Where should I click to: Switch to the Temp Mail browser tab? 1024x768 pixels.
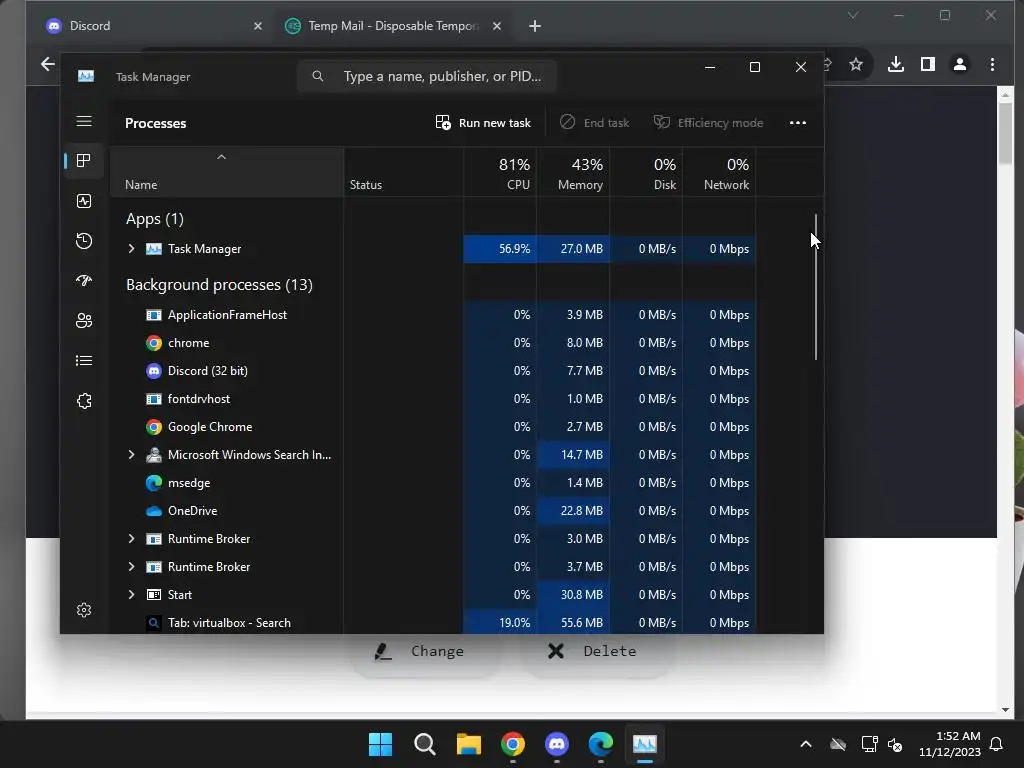point(394,26)
